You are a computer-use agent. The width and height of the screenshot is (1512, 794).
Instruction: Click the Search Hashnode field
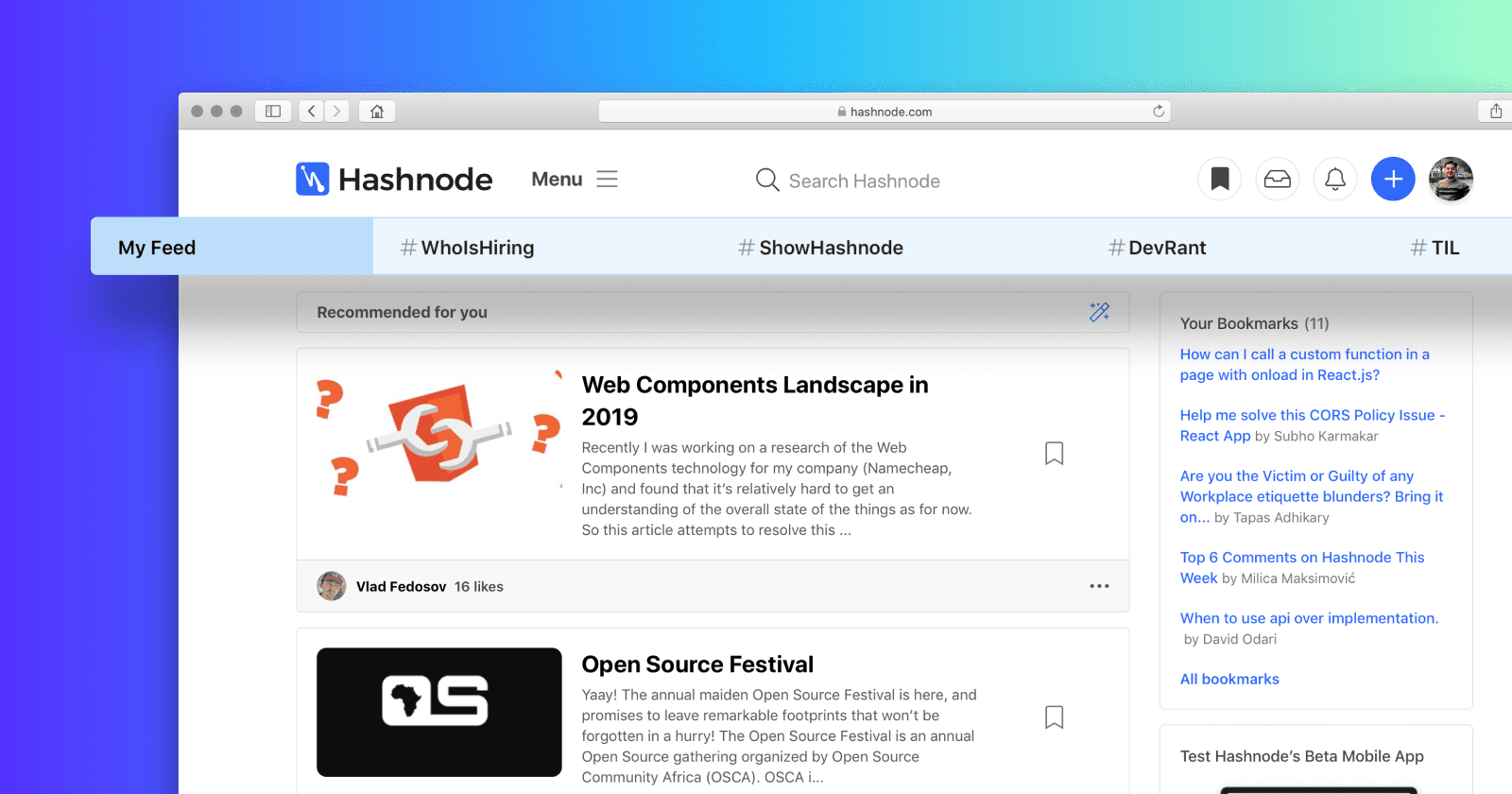pos(864,181)
